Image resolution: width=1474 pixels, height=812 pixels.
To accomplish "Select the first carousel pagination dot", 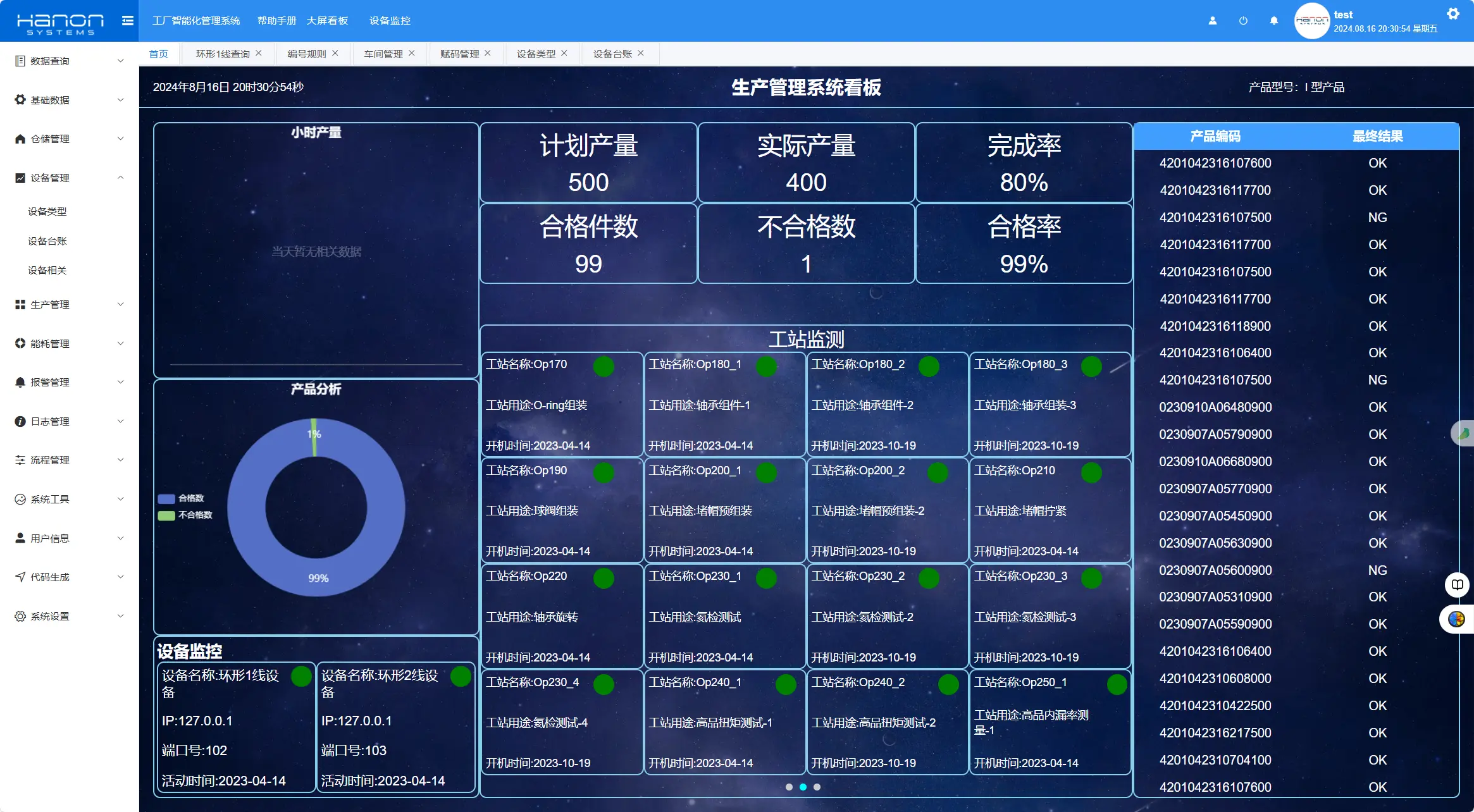I will (789, 787).
